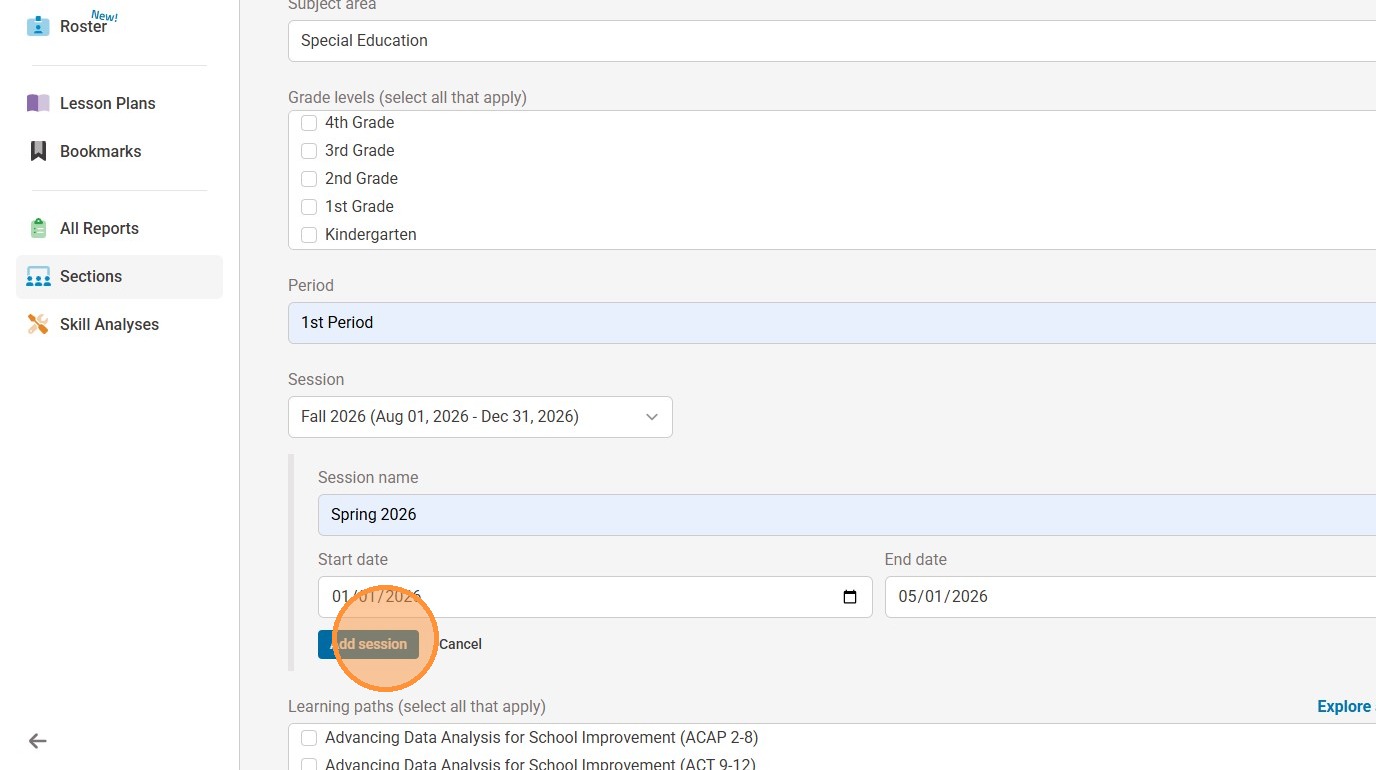The width and height of the screenshot is (1376, 770).
Task: Click the Session name field with Spring 2026
Action: pyautogui.click(x=847, y=515)
